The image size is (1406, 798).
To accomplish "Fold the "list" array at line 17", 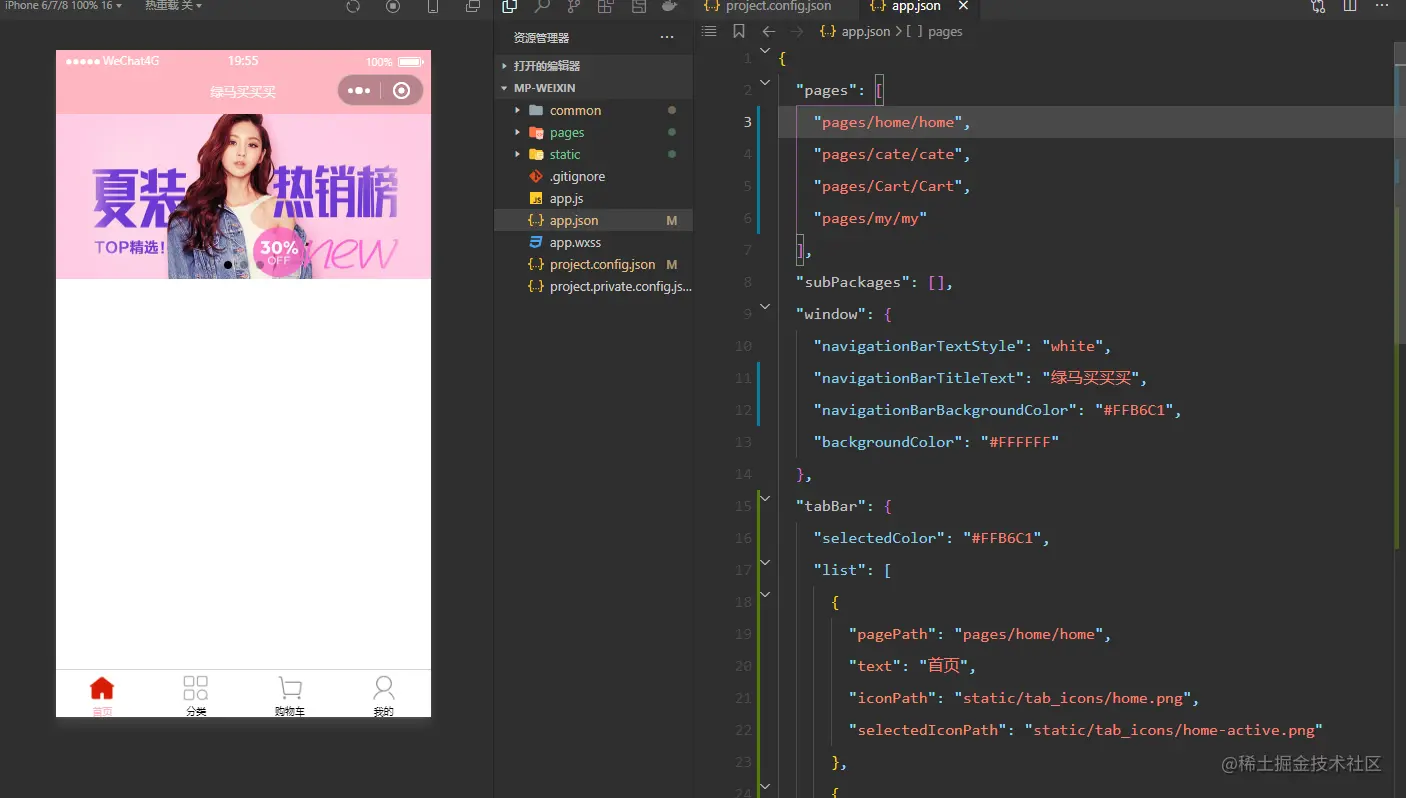I will (x=765, y=562).
